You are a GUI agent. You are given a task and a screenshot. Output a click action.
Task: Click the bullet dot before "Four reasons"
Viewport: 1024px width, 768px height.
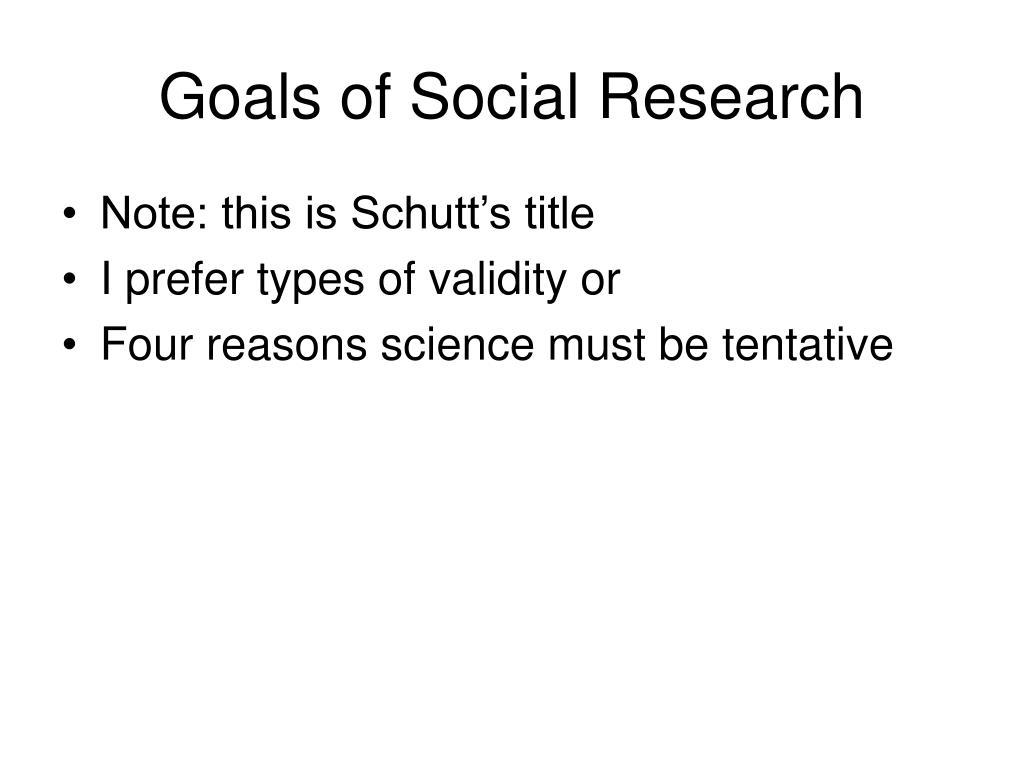click(70, 345)
